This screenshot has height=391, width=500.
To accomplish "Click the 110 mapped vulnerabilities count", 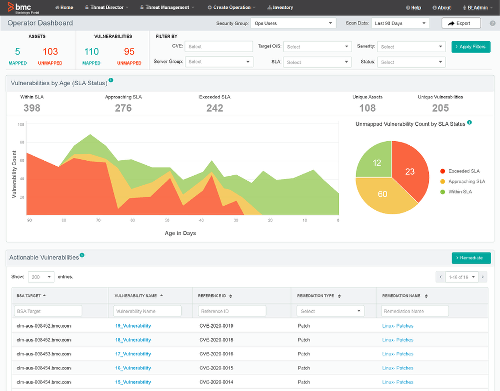I will 92,52.
